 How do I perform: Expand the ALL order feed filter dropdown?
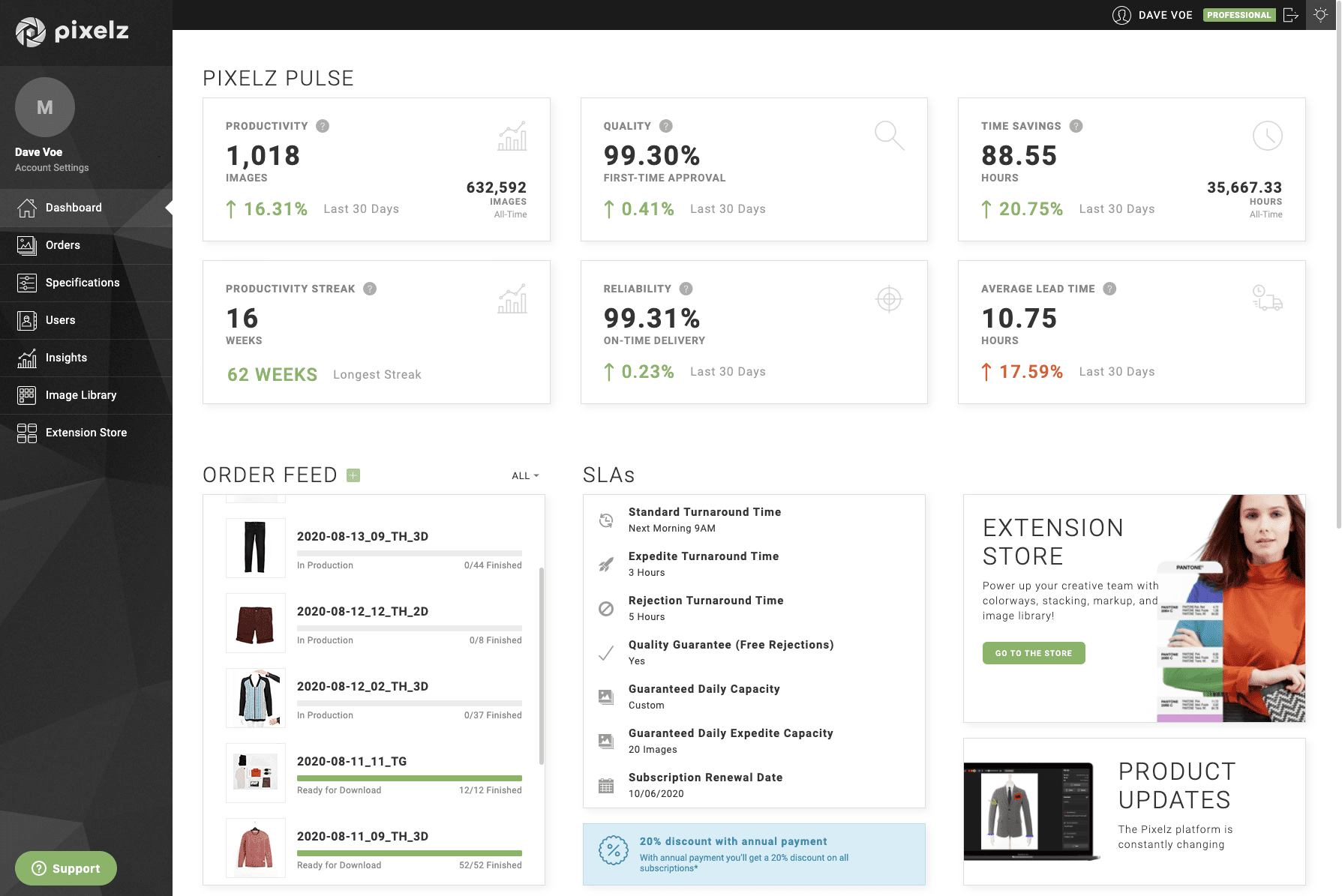pyautogui.click(x=525, y=475)
